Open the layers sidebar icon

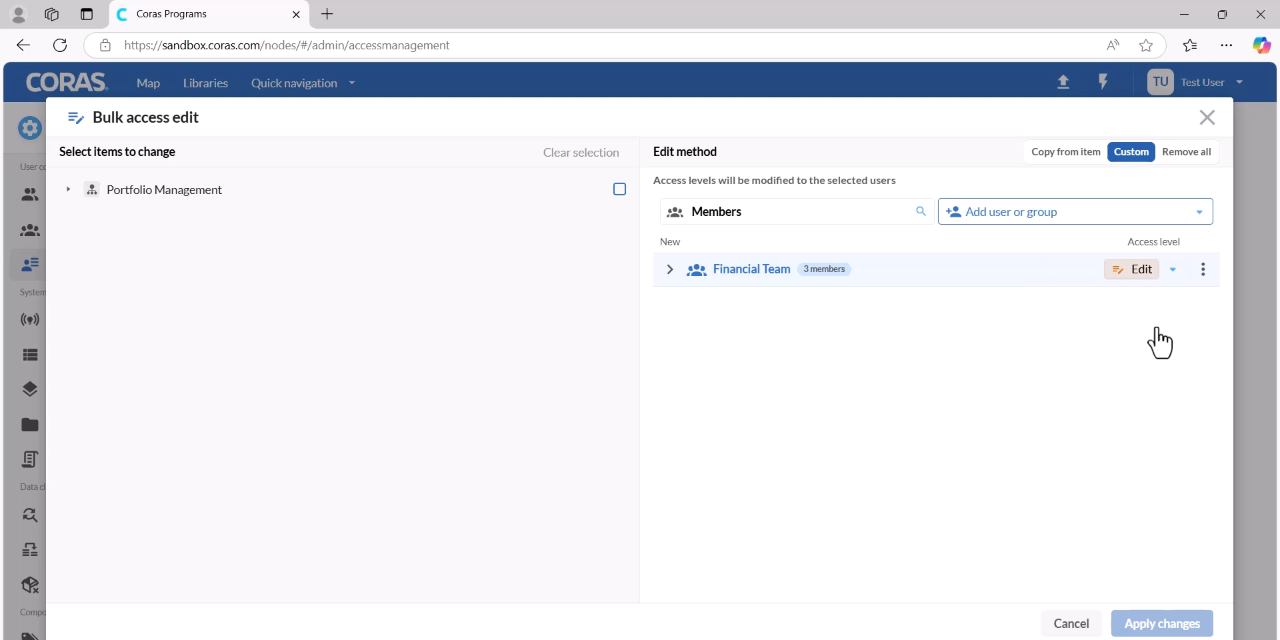[30, 389]
